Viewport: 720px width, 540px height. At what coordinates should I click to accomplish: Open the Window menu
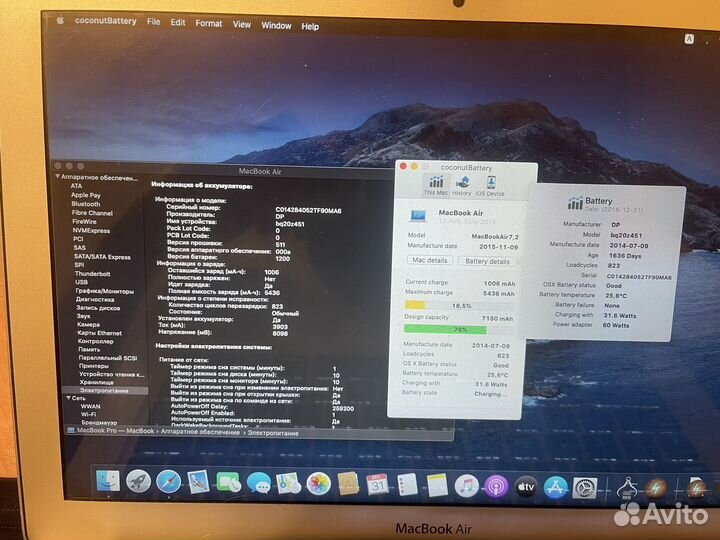pyautogui.click(x=276, y=25)
